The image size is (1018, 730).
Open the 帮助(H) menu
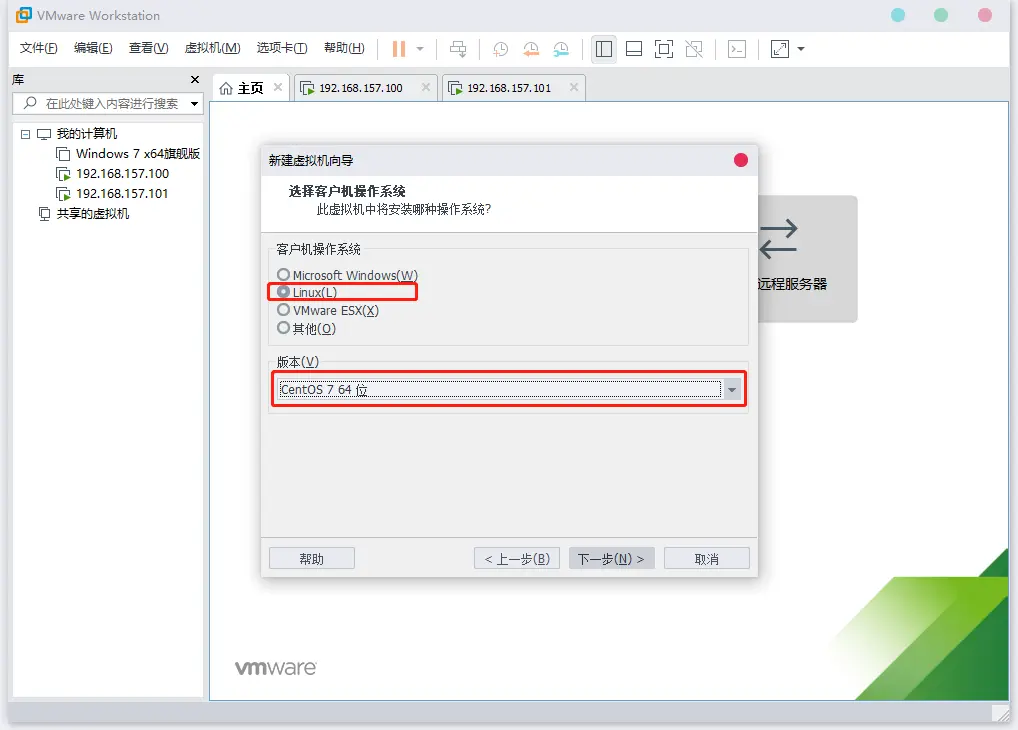coord(344,48)
